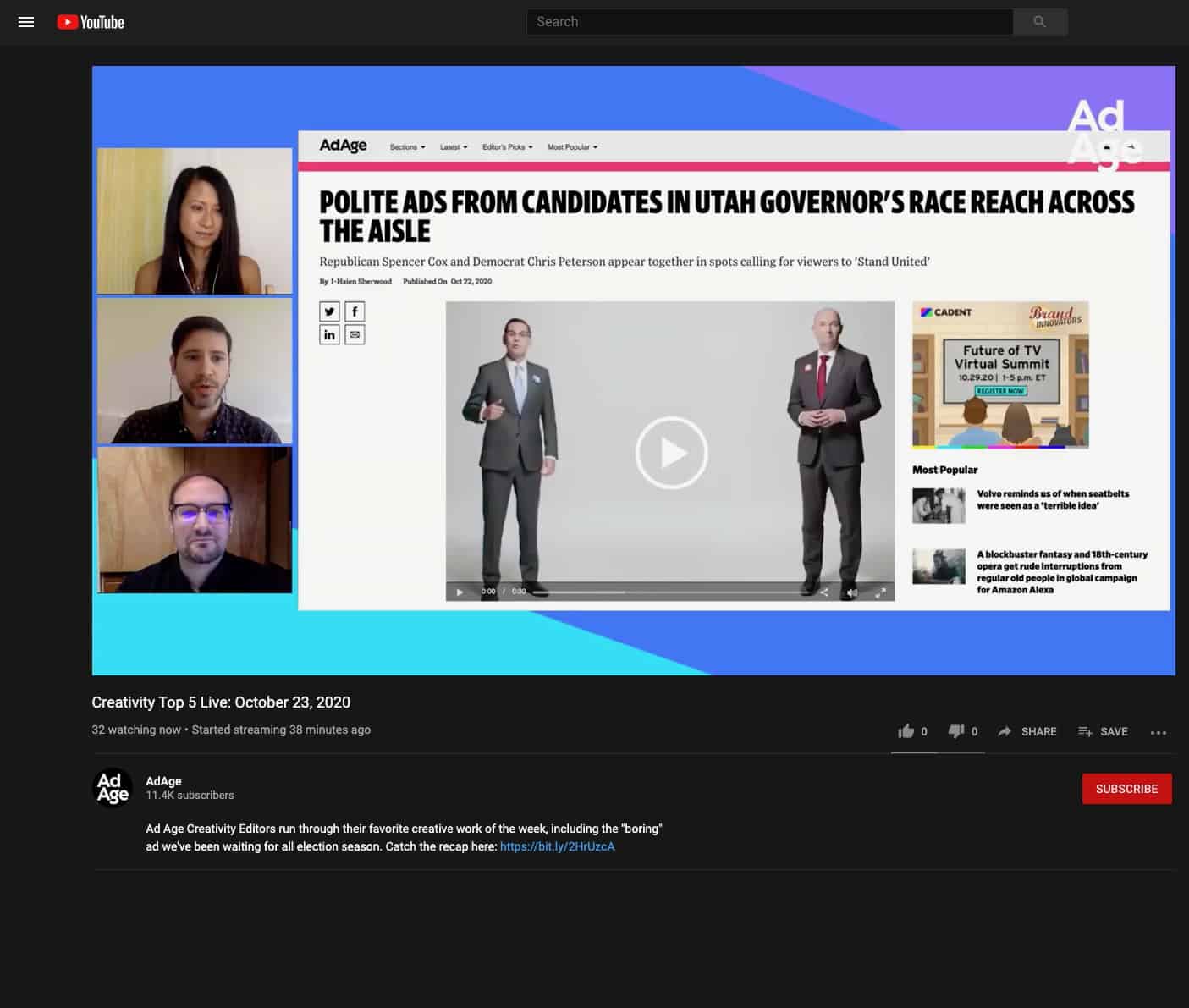Image resolution: width=1189 pixels, height=1008 pixels.
Task: Expand the Editor's Picks dropdown
Action: coord(508,147)
